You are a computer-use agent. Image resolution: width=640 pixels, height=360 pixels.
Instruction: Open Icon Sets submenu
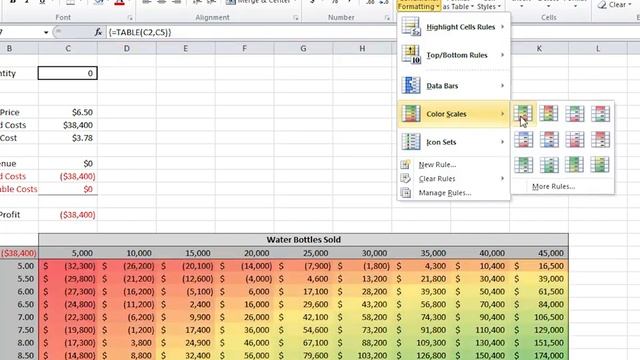click(453, 142)
